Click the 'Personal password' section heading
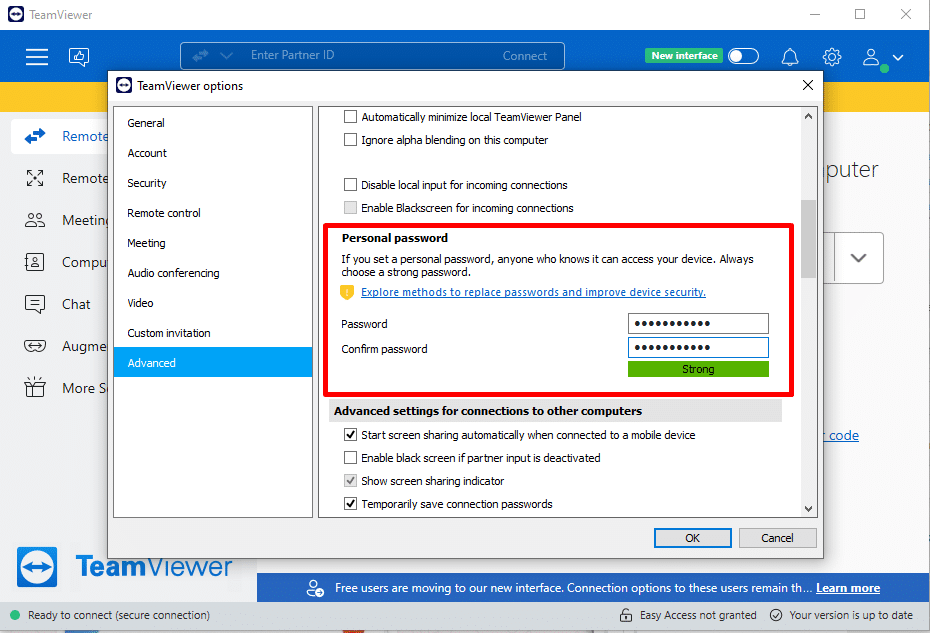The image size is (930, 633). coord(394,238)
